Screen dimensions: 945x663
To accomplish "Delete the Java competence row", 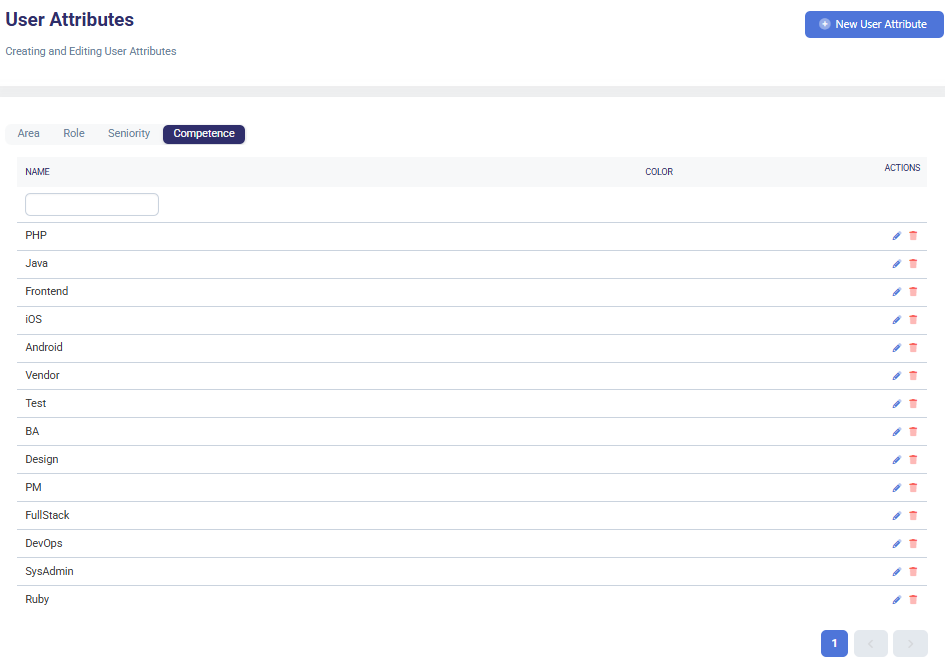I will pos(913,264).
